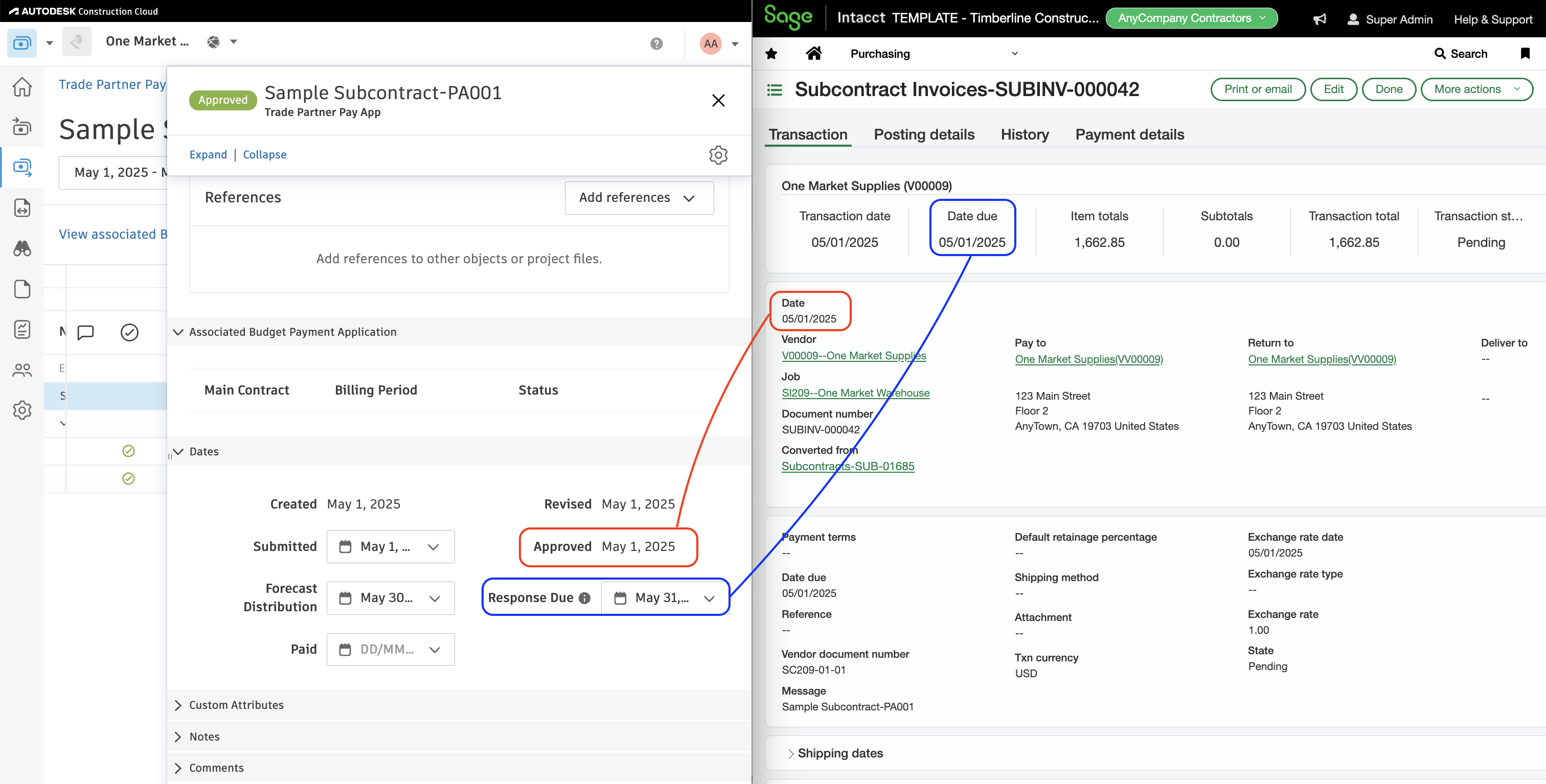Image resolution: width=1546 pixels, height=784 pixels.
Task: Go to the Sage Intacct home icon
Action: pos(814,53)
